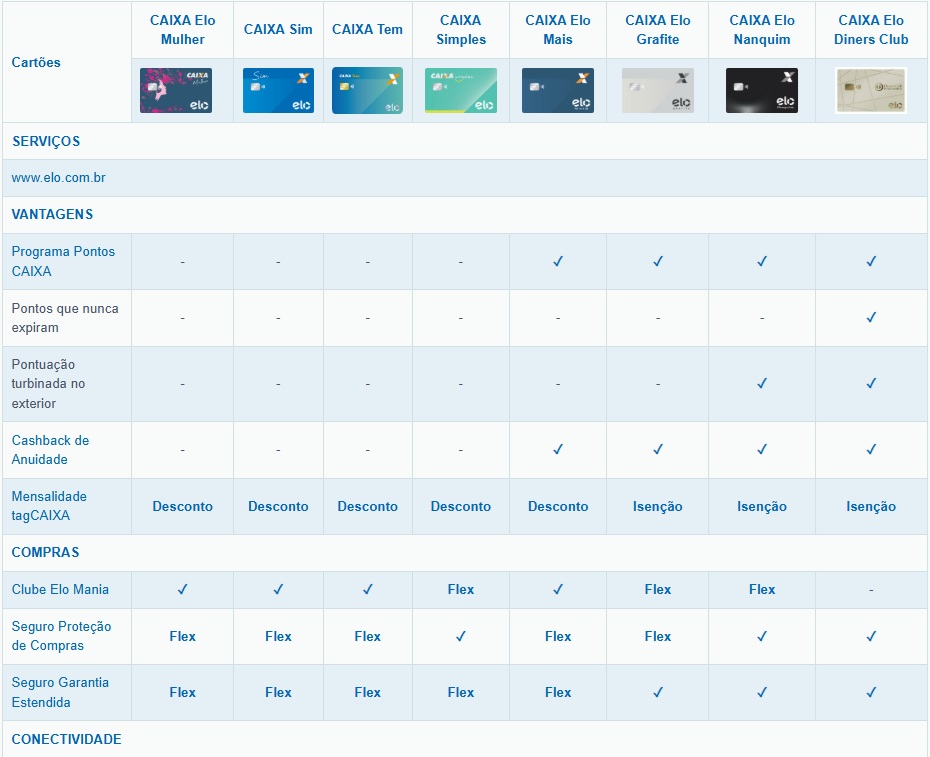Image resolution: width=930 pixels, height=757 pixels.
Task: Click the Programa Pontos CAIXA row label
Action: click(63, 261)
